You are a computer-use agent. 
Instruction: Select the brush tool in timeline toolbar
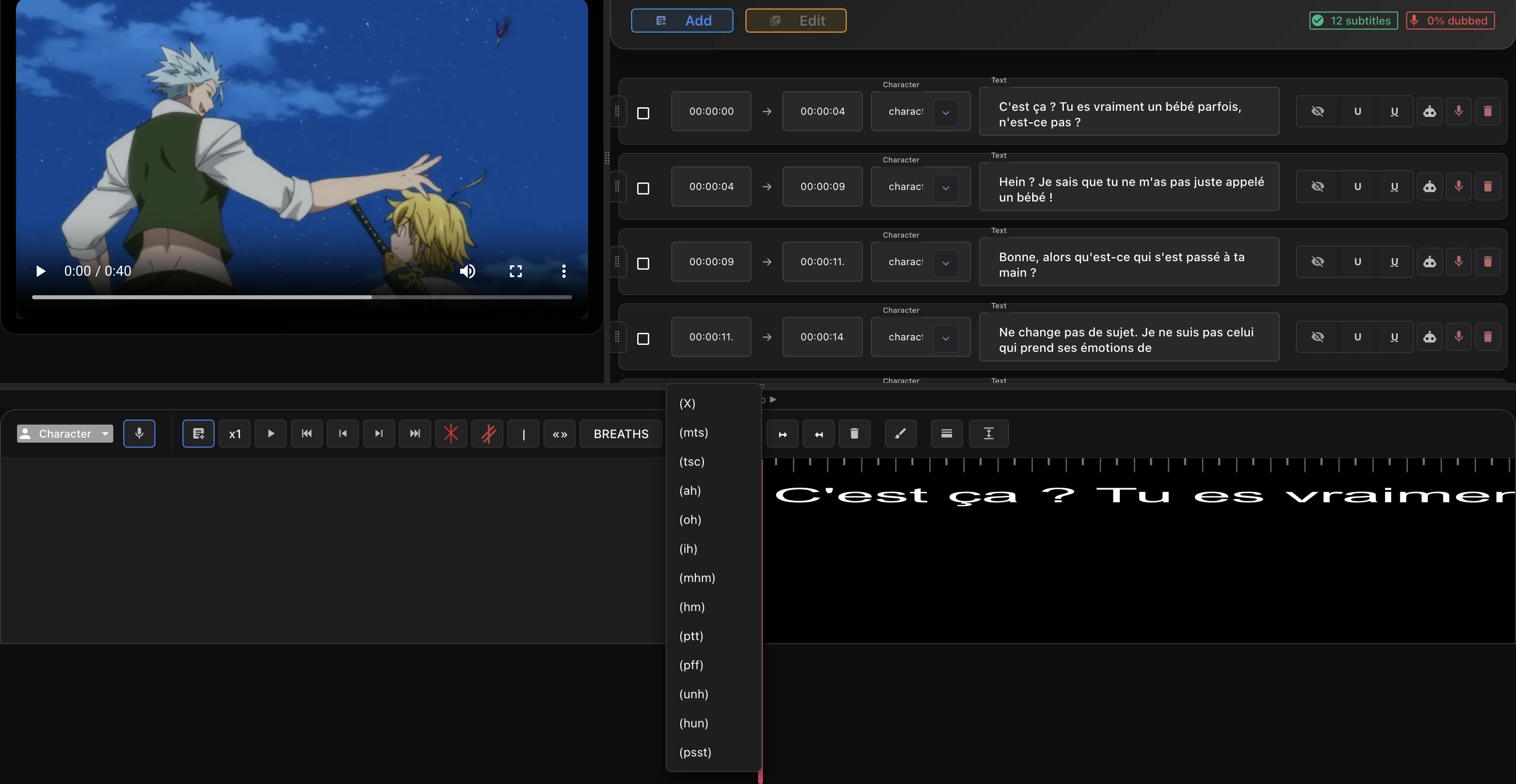(x=900, y=434)
